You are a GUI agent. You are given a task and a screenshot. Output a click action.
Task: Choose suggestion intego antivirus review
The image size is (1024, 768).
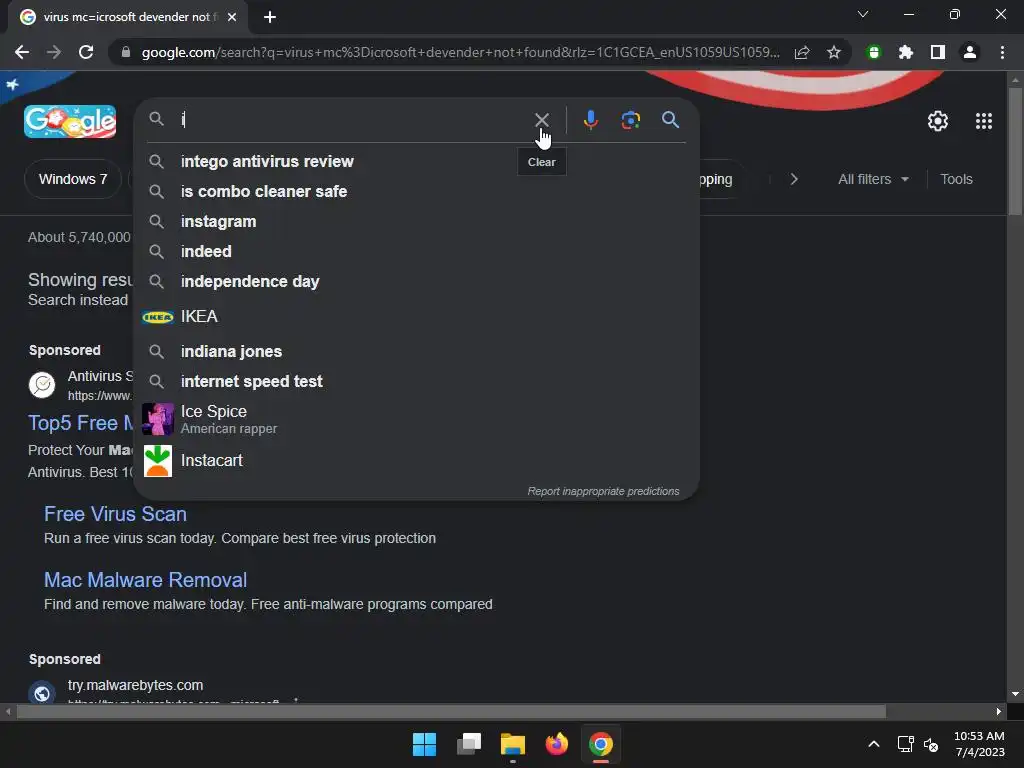[416, 161]
